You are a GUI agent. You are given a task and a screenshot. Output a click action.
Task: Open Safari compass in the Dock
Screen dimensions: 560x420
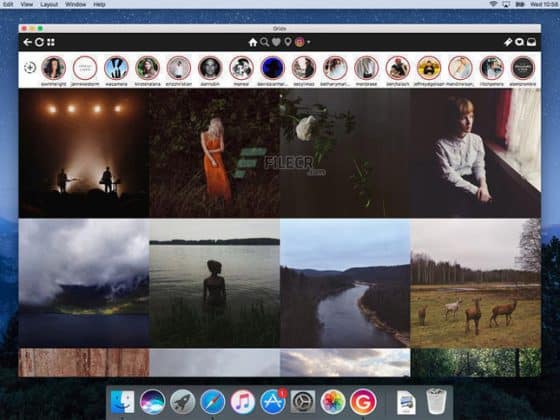(212, 402)
